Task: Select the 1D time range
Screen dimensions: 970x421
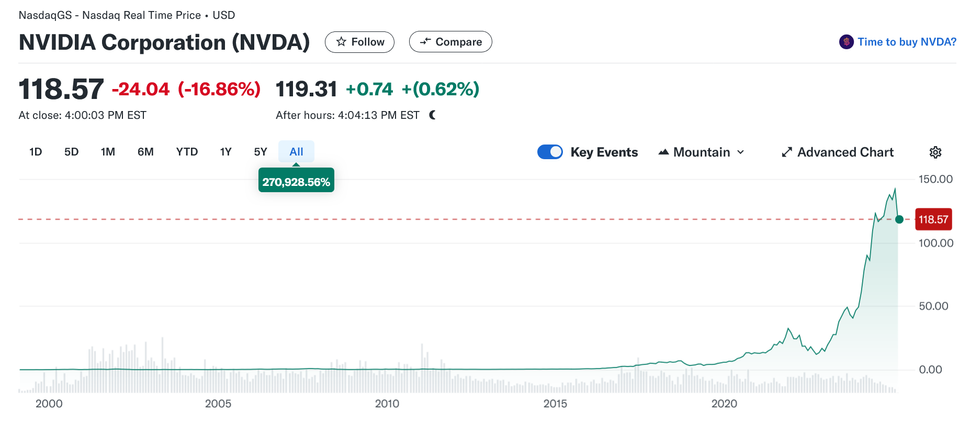Action: click(x=36, y=152)
